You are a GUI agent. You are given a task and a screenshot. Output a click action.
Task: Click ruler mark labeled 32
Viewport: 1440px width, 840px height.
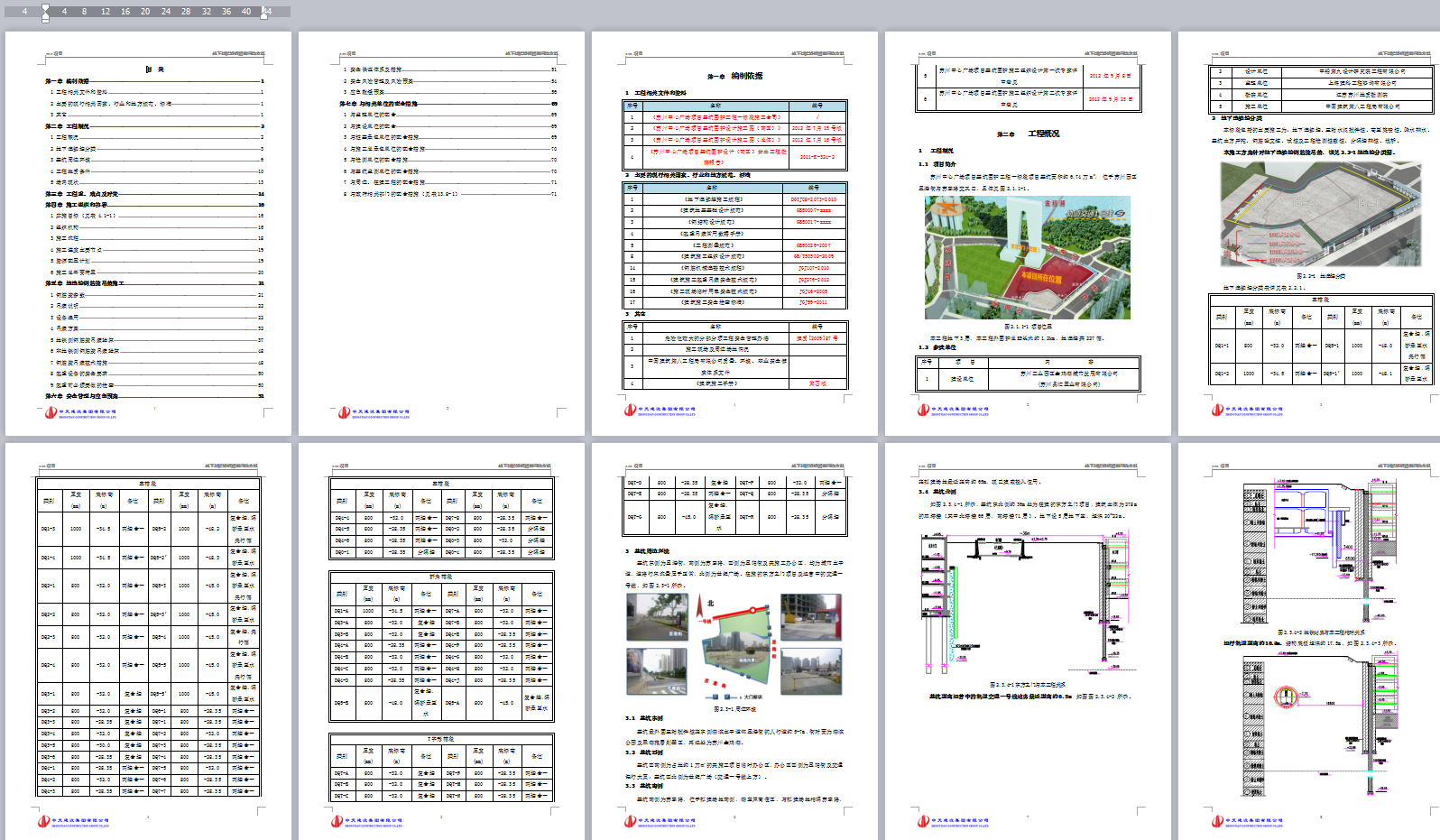point(207,12)
